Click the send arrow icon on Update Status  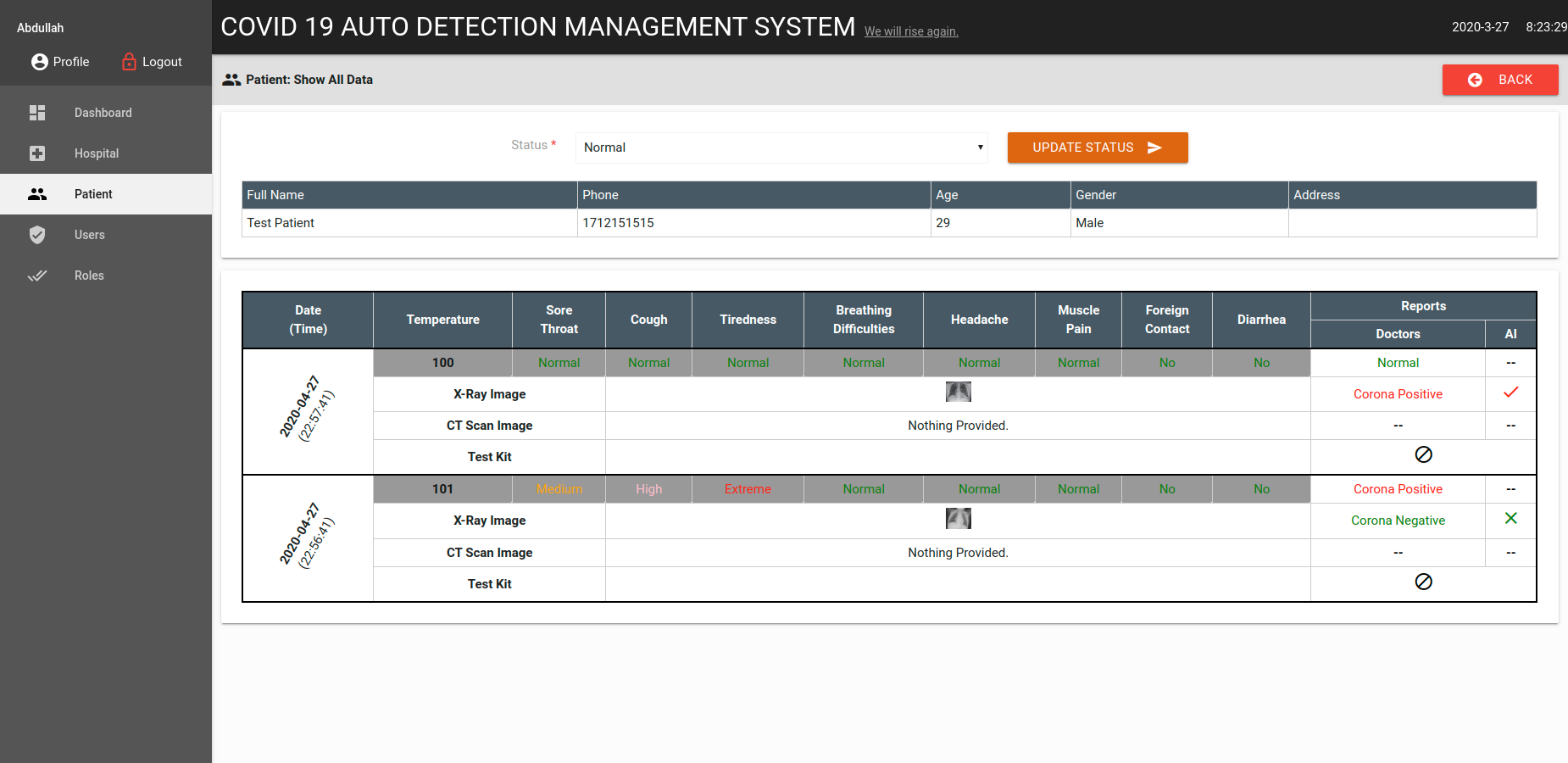tap(1154, 148)
